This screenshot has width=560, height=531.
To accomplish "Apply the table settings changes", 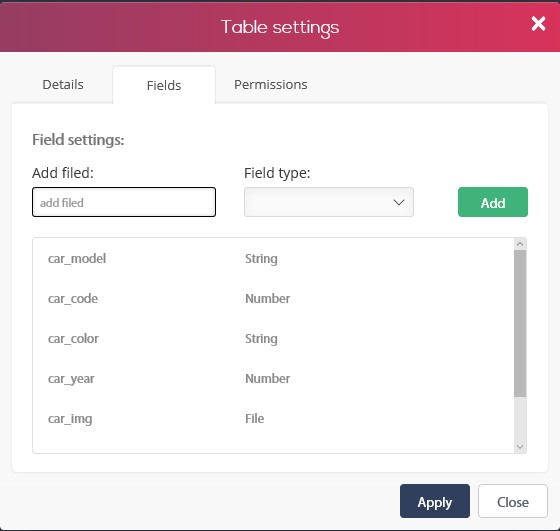I will point(435,501).
